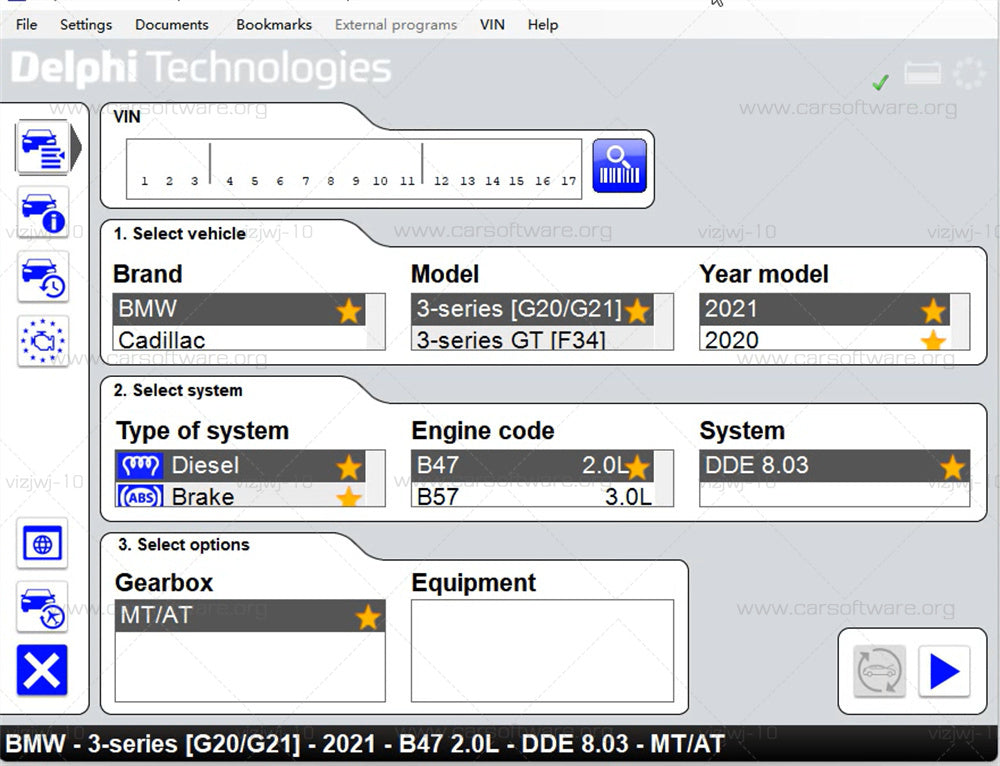Open the web browser globe sidebar icon
The width and height of the screenshot is (1000, 766).
[42, 543]
